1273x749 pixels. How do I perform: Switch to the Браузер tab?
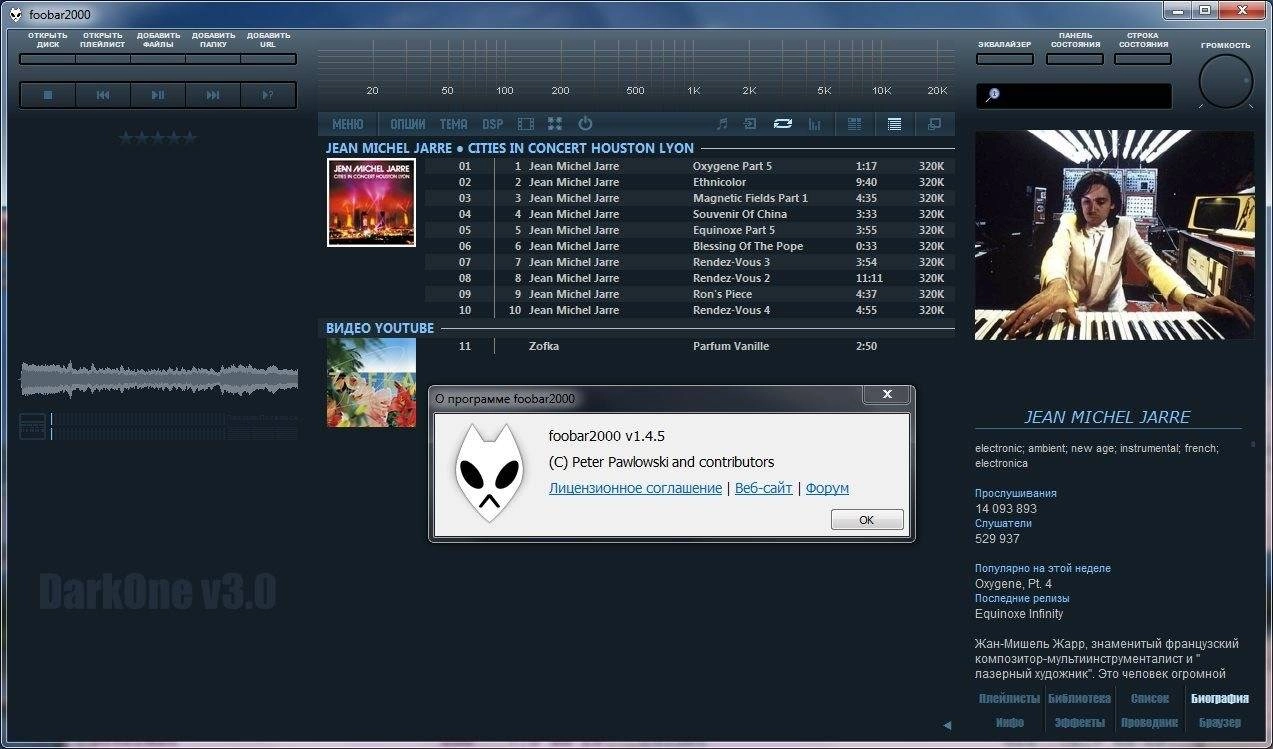pyautogui.click(x=1219, y=722)
